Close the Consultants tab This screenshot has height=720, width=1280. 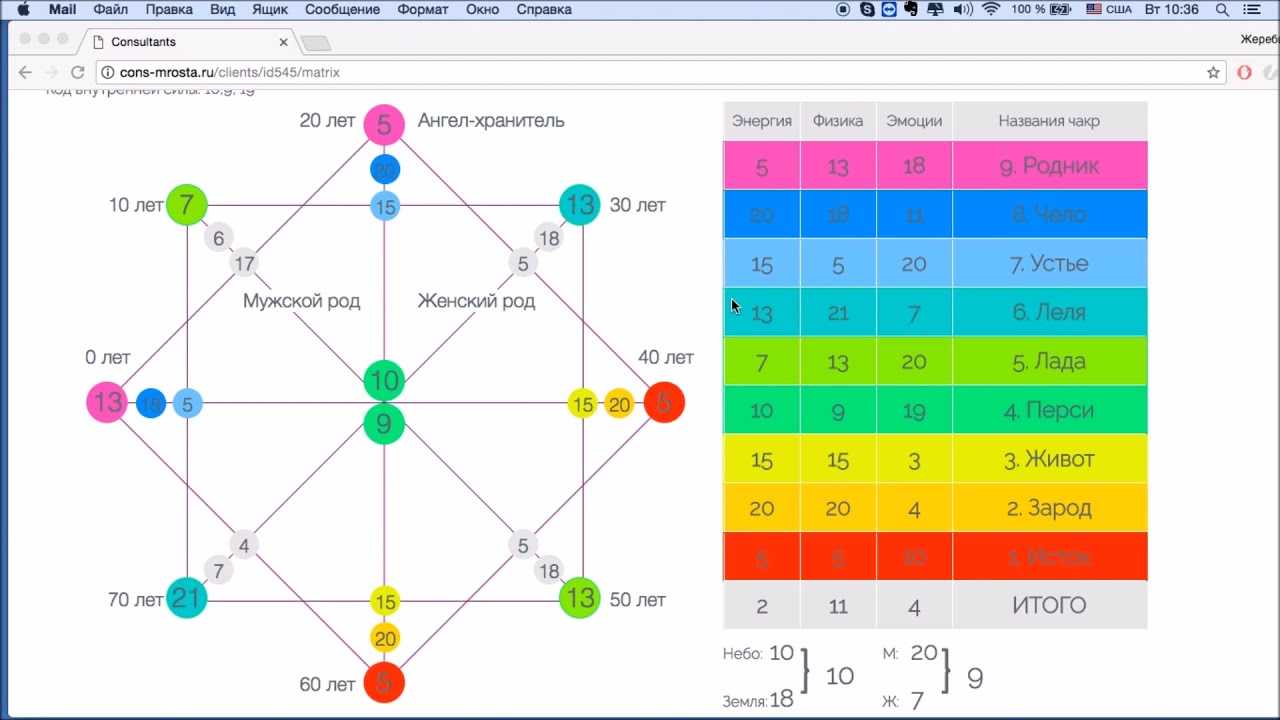pos(283,42)
